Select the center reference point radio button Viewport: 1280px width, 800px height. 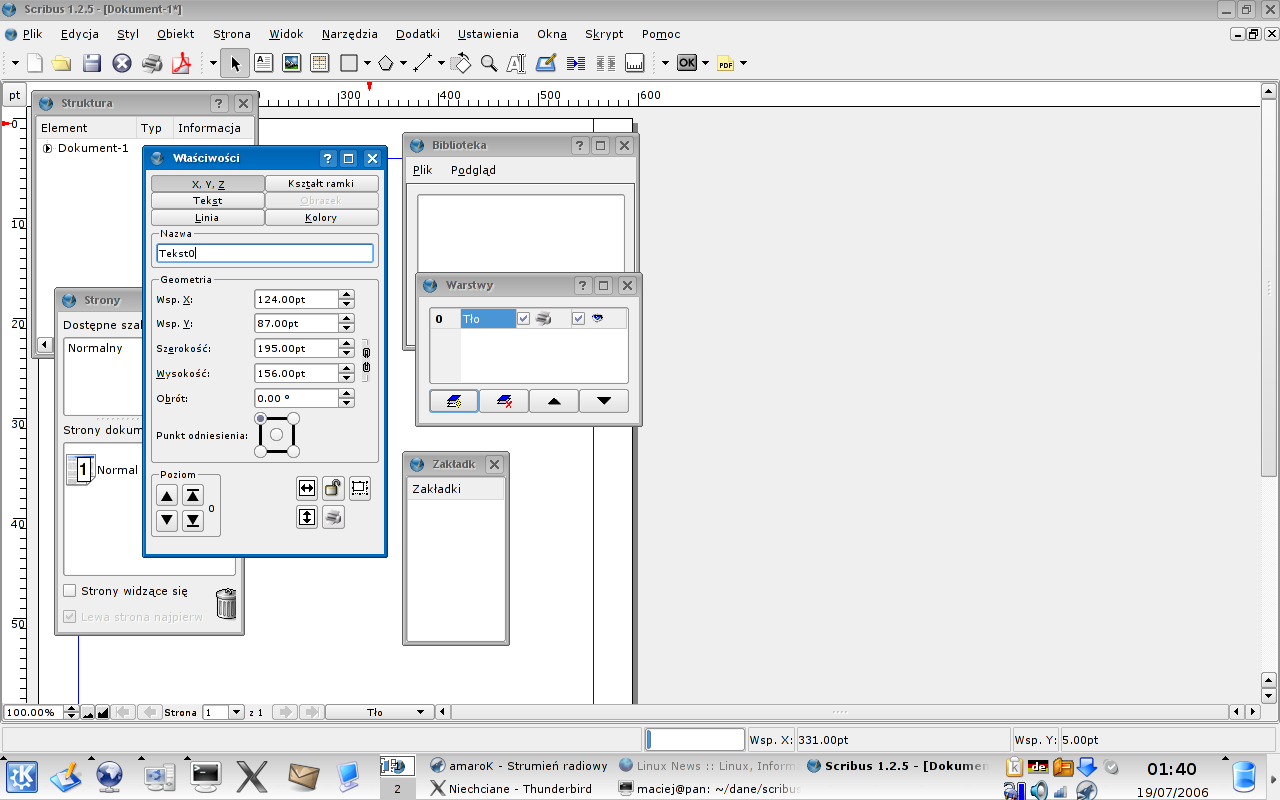point(277,434)
